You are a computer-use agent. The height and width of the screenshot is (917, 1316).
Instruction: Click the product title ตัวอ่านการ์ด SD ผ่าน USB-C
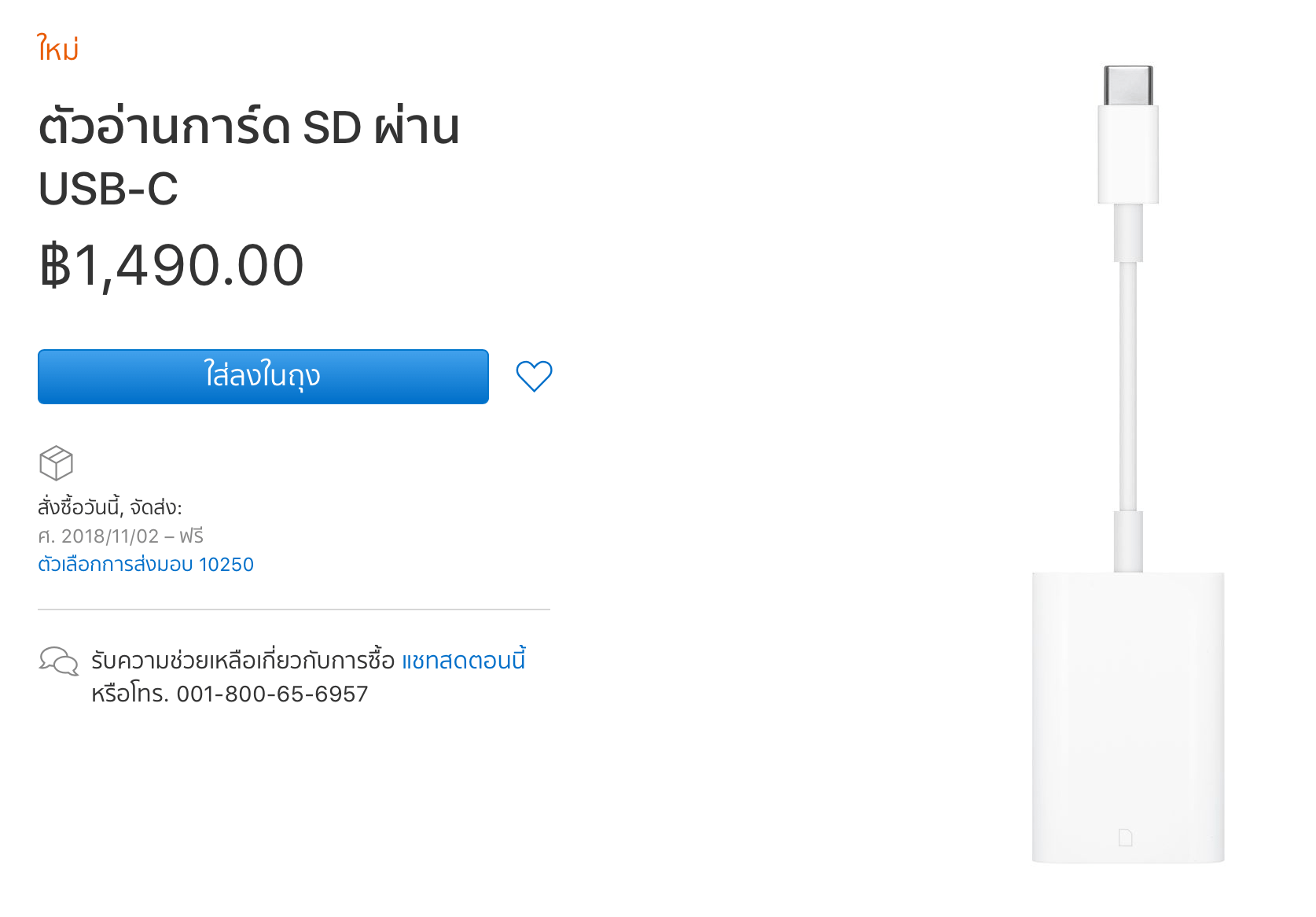click(x=249, y=157)
